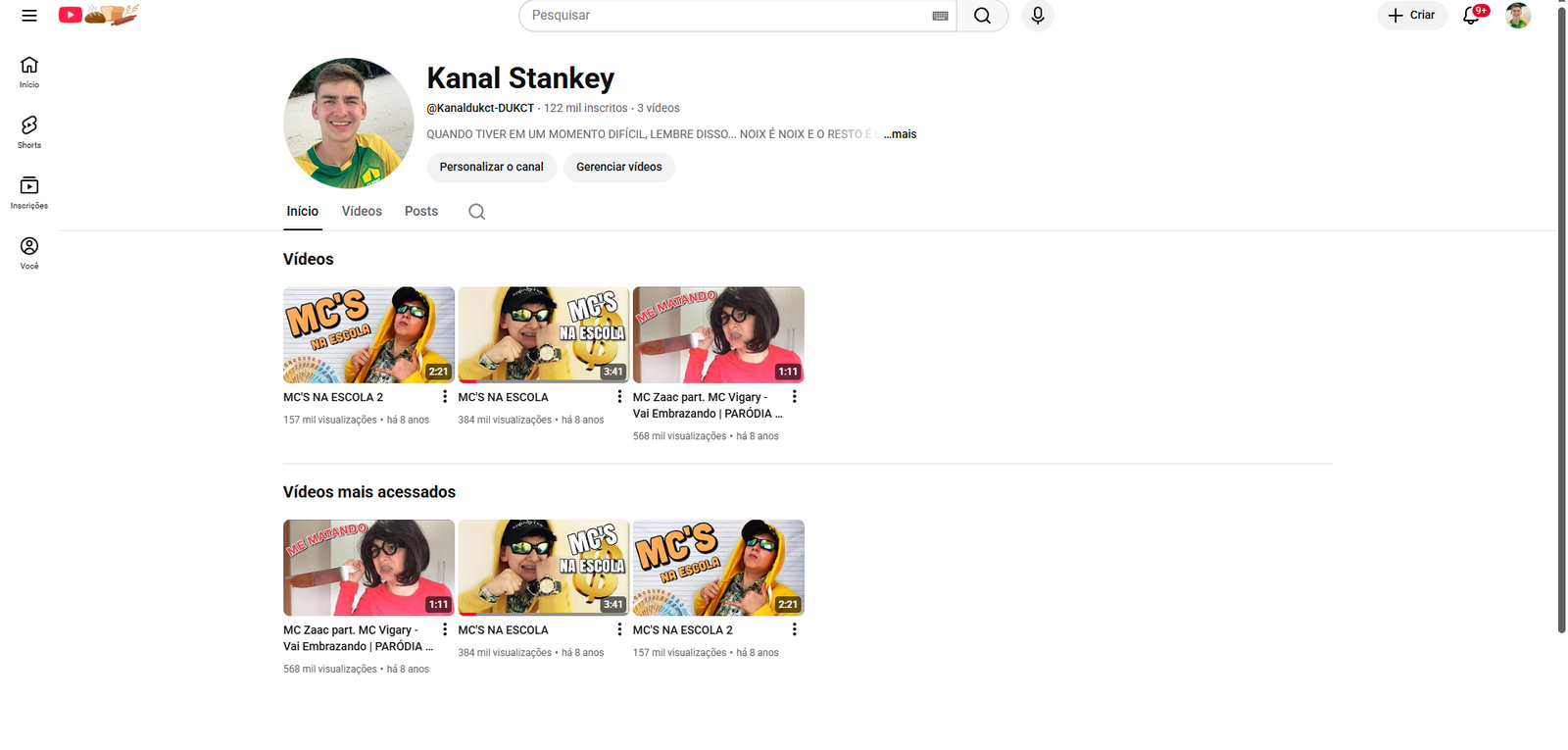This screenshot has height=750, width=1568.
Task: Open the on-screen keyboard icon in search bar
Action: click(x=940, y=16)
